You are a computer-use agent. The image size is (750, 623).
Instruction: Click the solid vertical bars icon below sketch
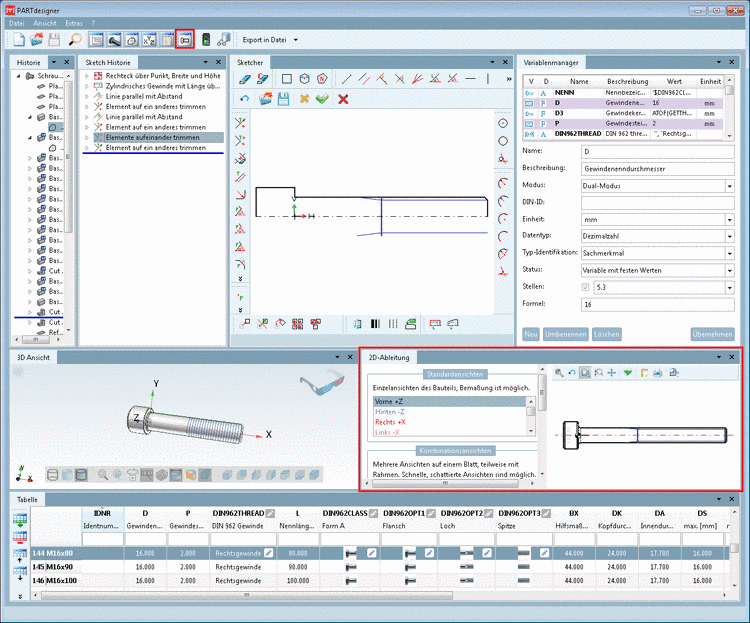point(375,324)
